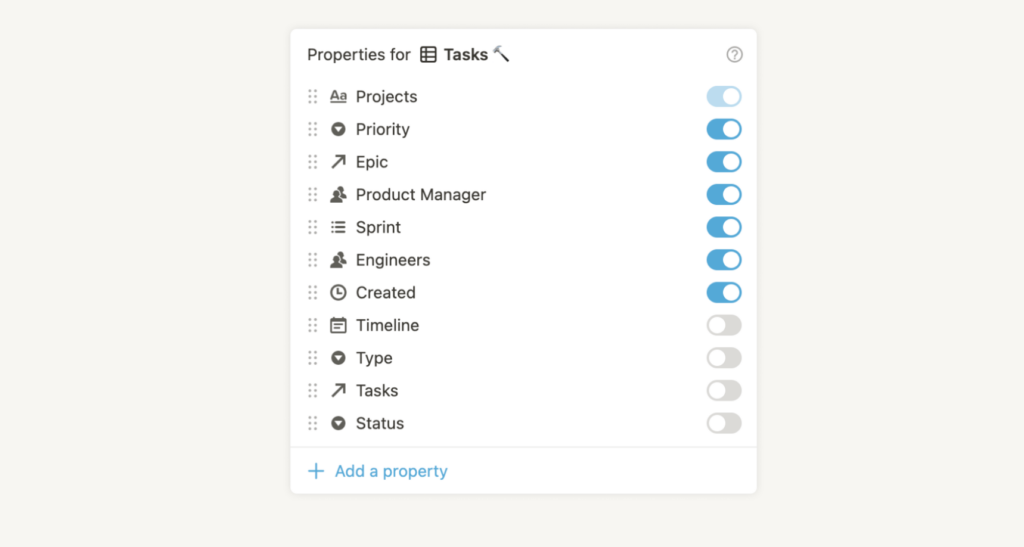Click the Tasks database table icon in header

[x=428, y=55]
